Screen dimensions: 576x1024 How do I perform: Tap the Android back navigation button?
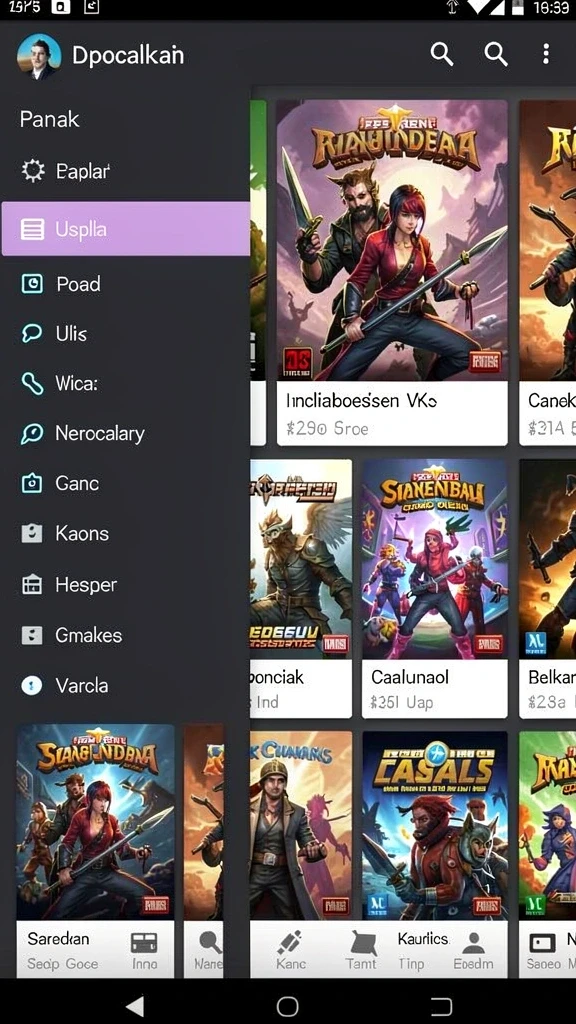point(135,1006)
